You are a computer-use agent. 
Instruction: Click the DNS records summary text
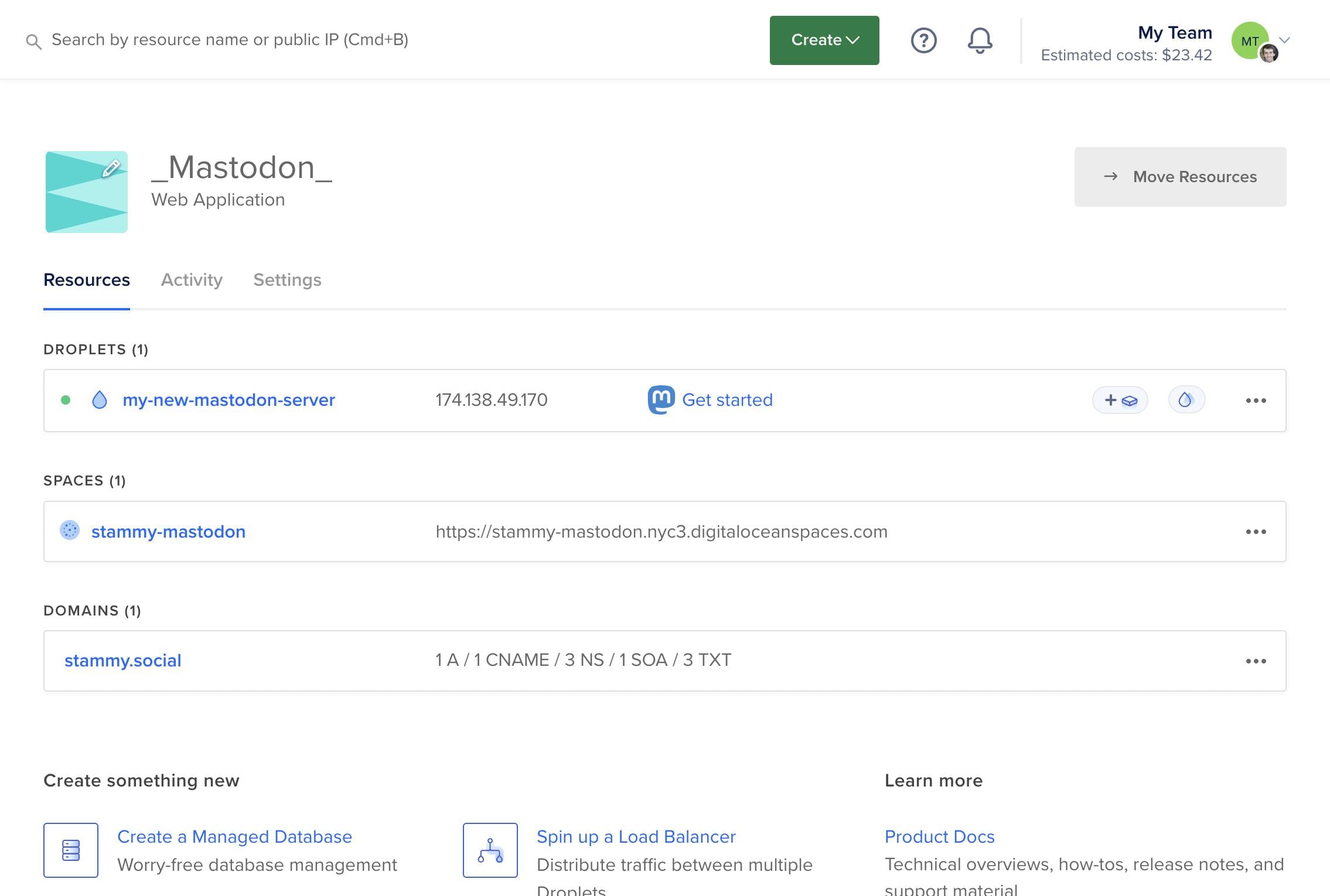[x=583, y=660]
